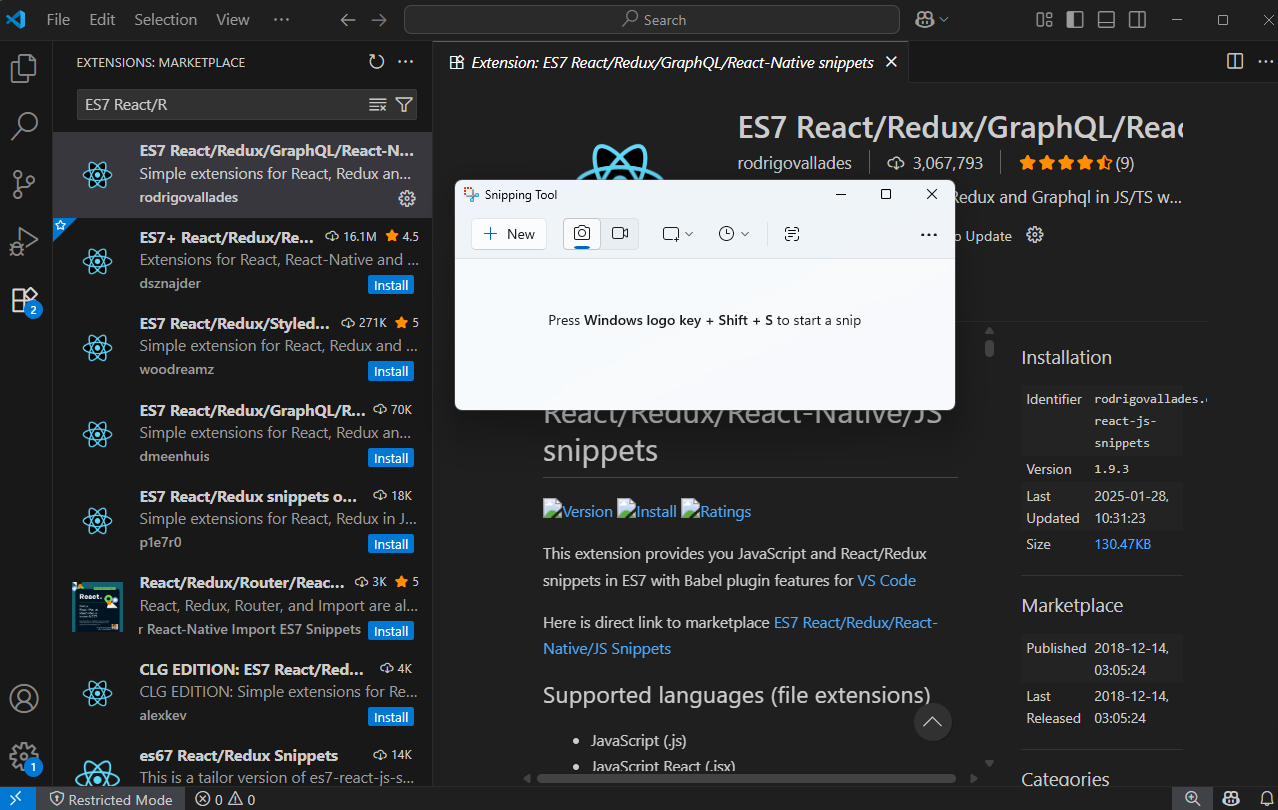Click the horizontal scrollbar in extension details
The image size is (1278, 810).
pos(745,778)
